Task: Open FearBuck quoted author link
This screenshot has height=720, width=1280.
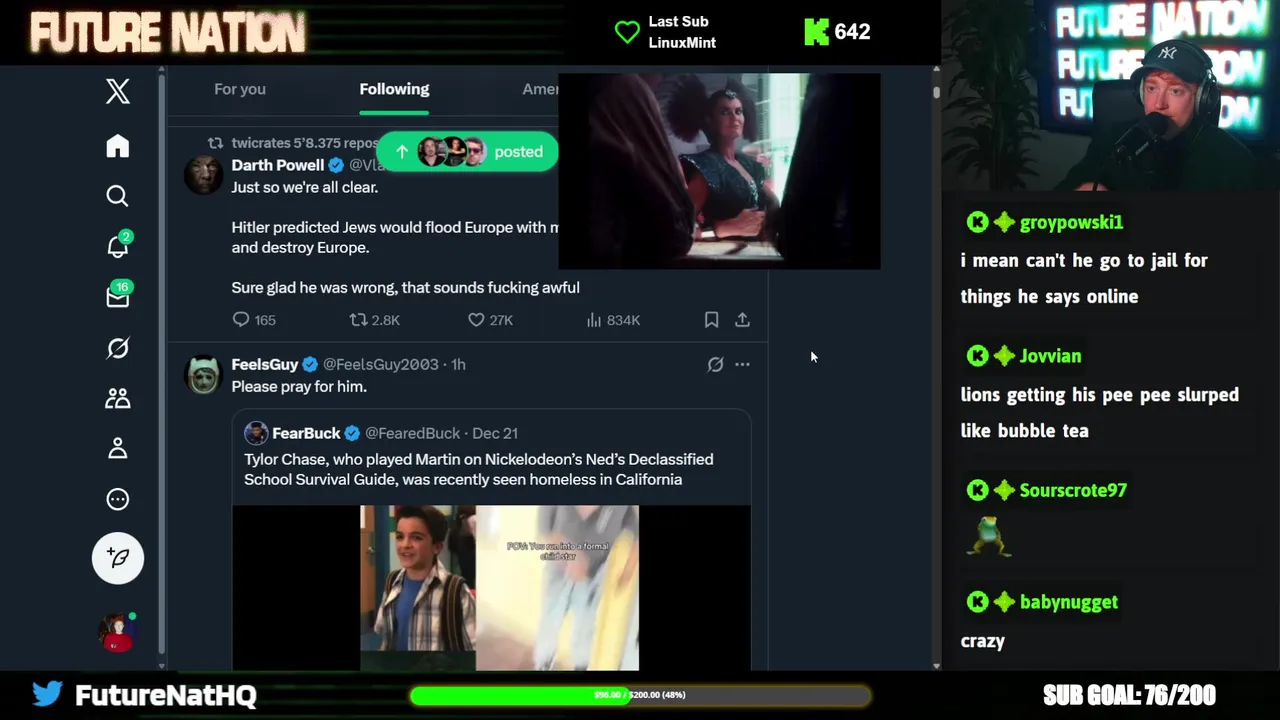Action: [306, 433]
